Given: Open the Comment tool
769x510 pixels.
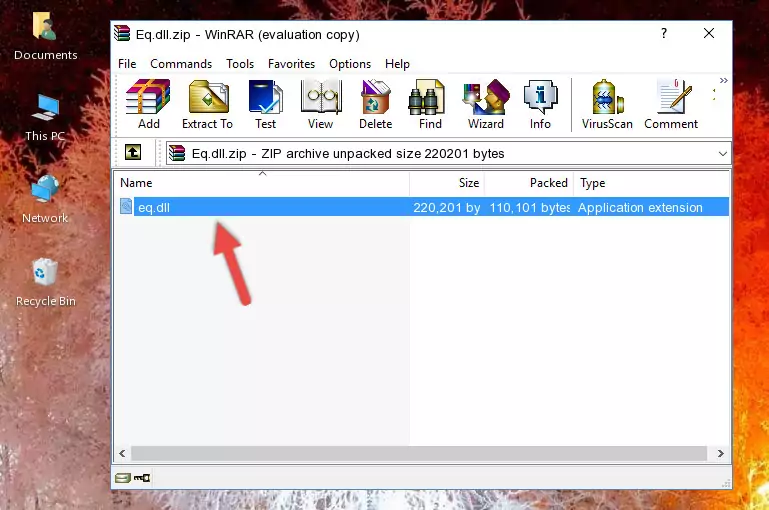Looking at the screenshot, I should click(671, 104).
